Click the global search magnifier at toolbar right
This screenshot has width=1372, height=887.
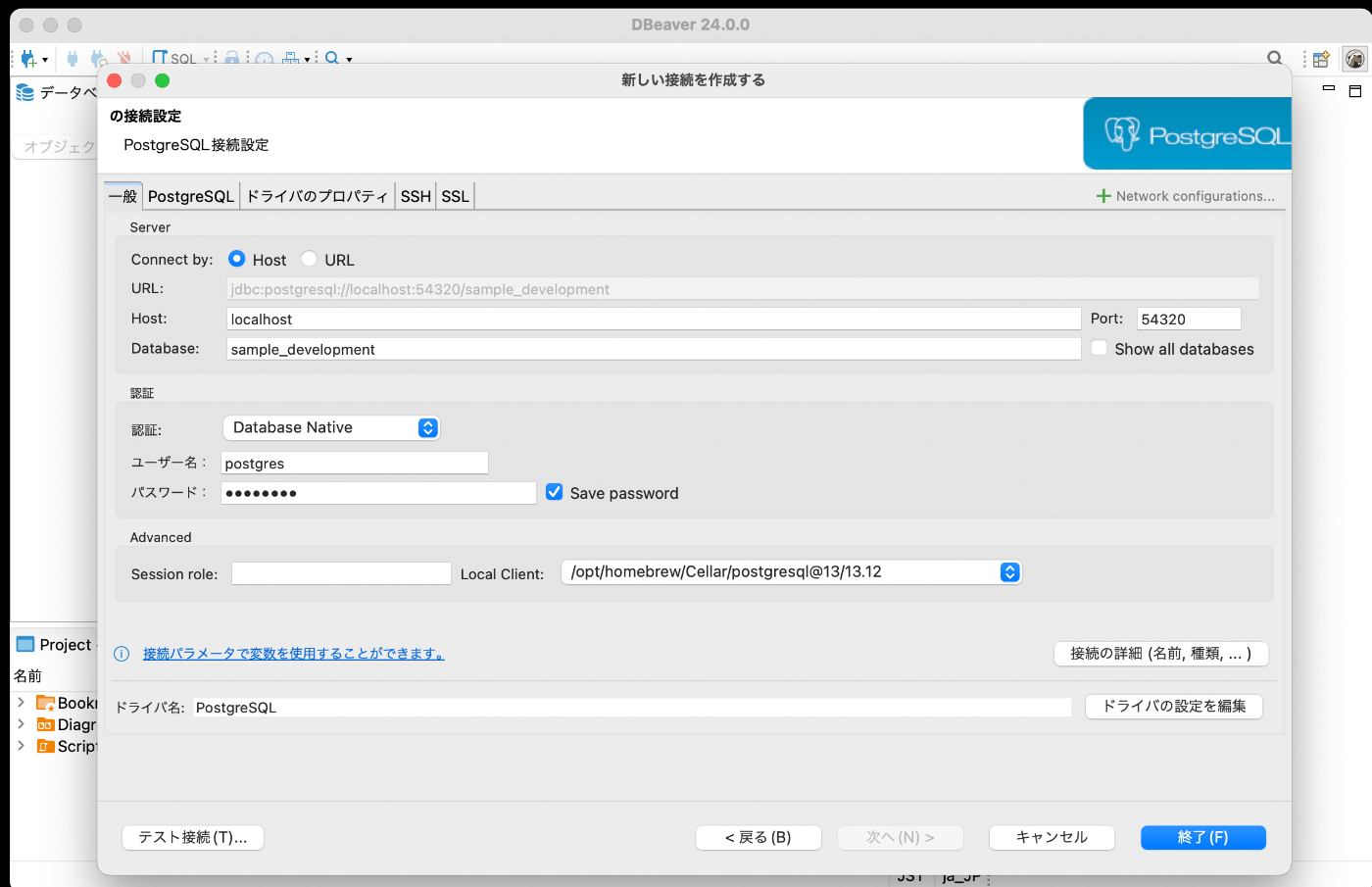(1275, 59)
